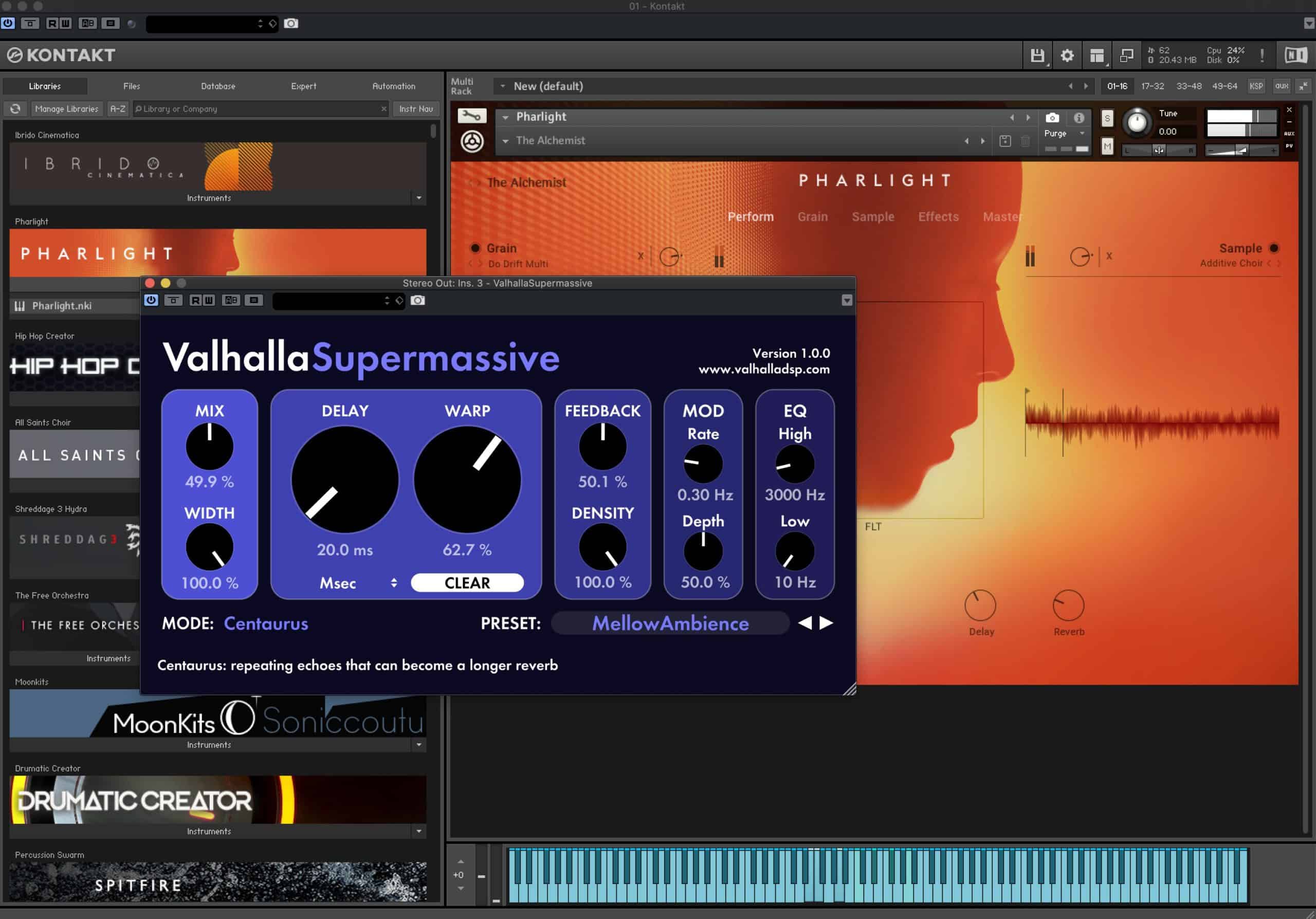Click the panic exclamation mark icon
This screenshot has width=1316, height=919.
(1262, 56)
